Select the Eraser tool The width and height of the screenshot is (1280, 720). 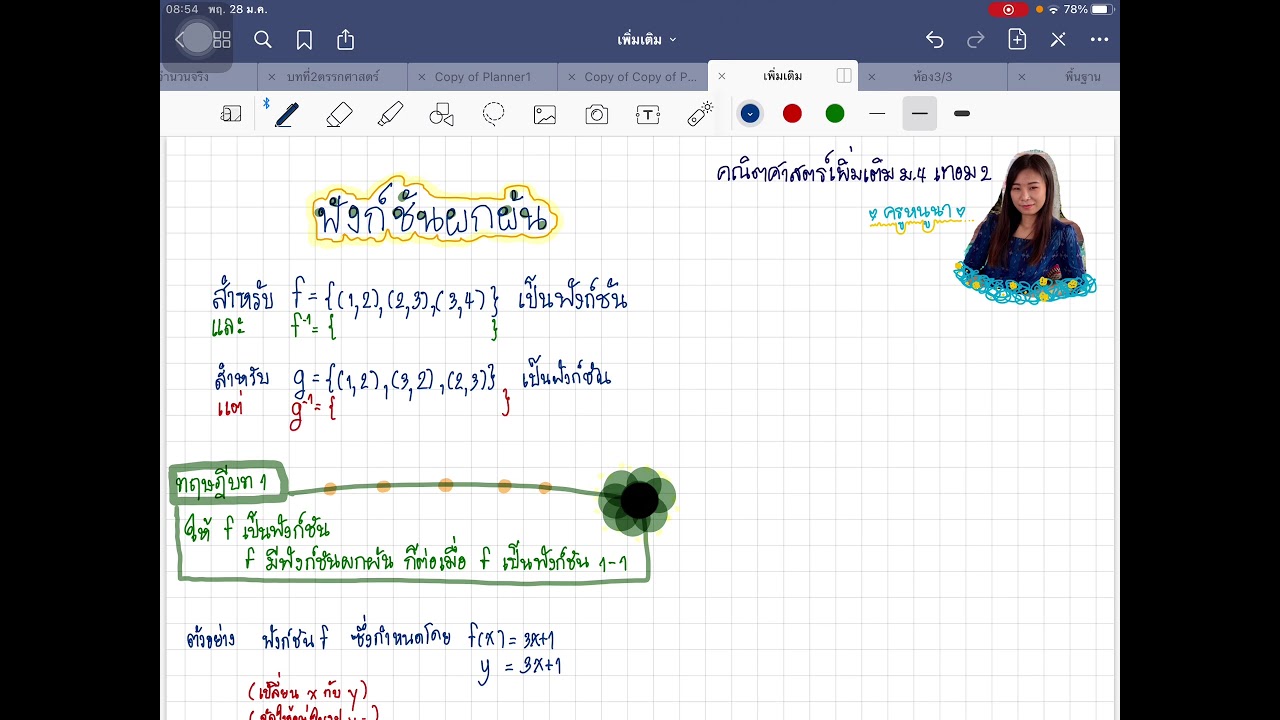(339, 114)
